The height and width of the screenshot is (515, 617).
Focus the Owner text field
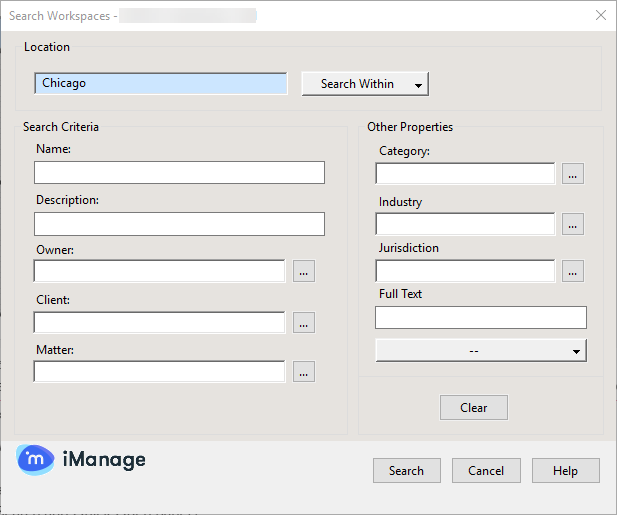click(159, 271)
